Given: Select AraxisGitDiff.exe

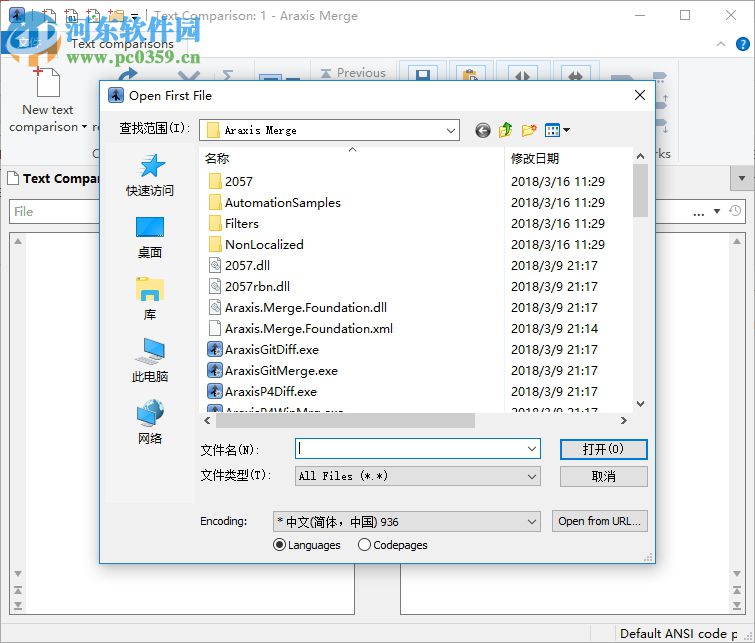Looking at the screenshot, I should [263, 350].
